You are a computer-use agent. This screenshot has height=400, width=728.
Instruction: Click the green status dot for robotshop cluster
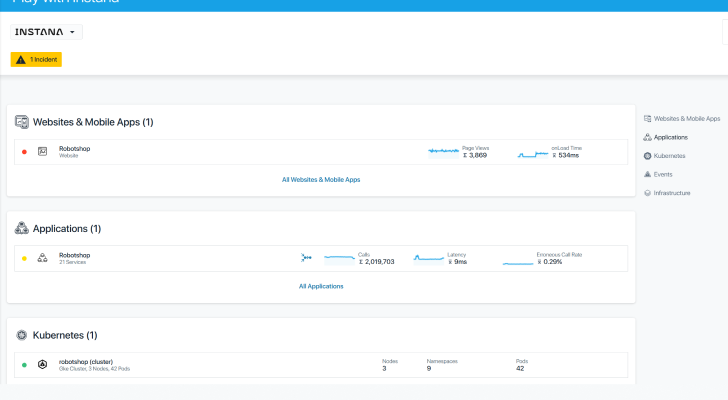24,365
